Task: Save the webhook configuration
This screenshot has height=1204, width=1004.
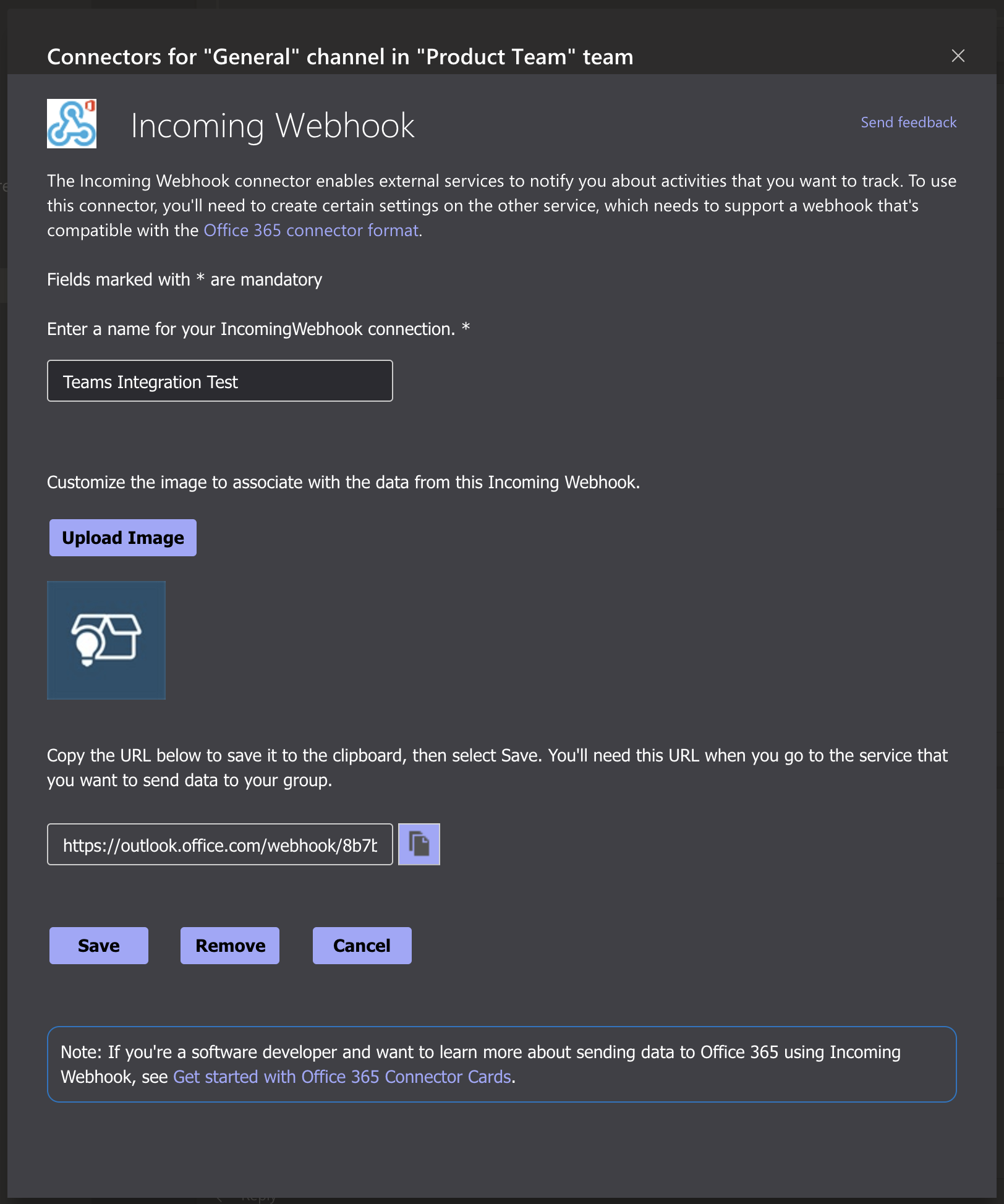Action: 99,946
